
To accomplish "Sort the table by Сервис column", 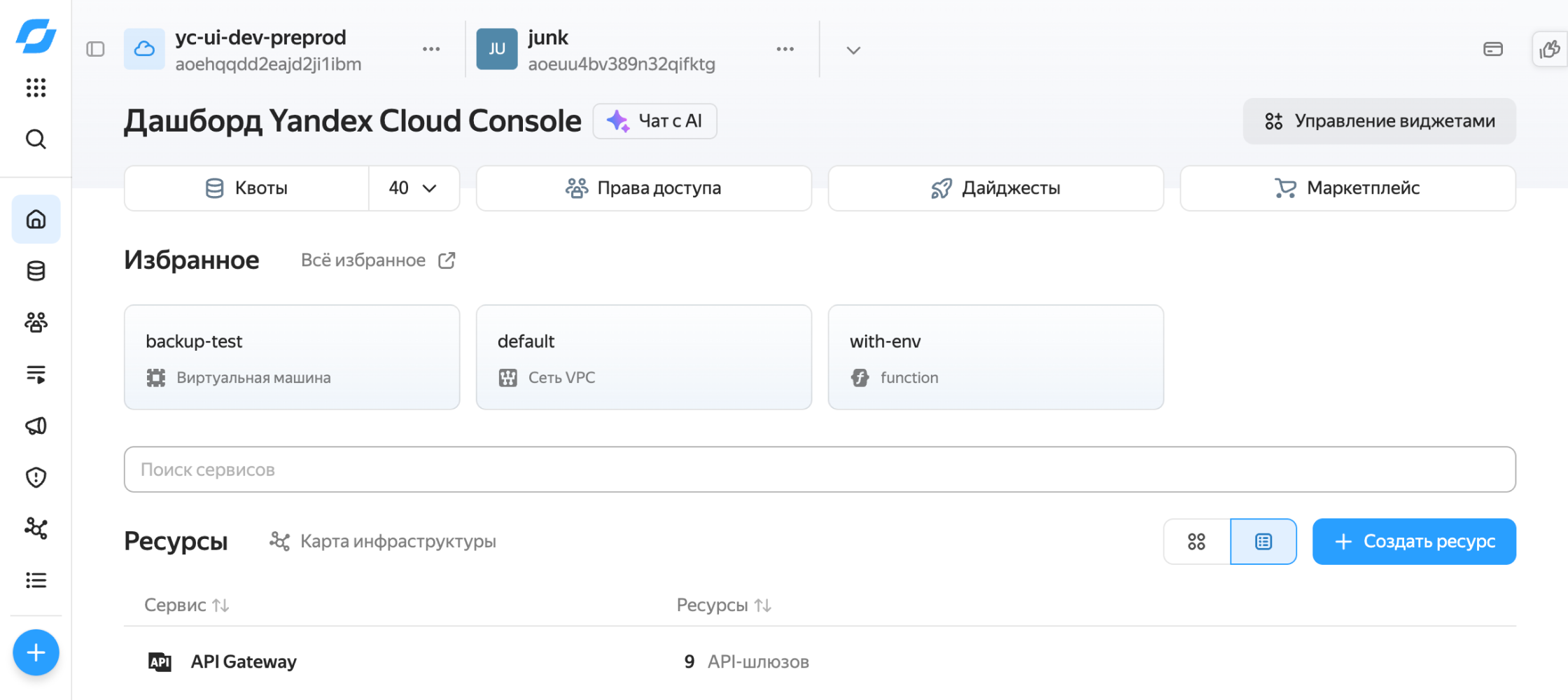I will point(186,605).
